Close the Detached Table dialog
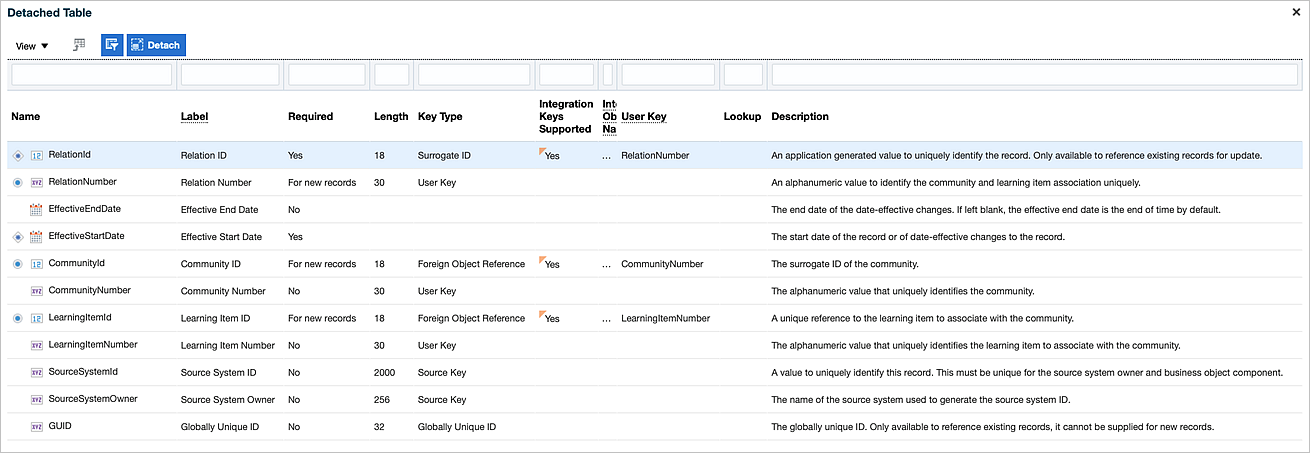This screenshot has height=453, width=1310. pyautogui.click(x=1297, y=11)
